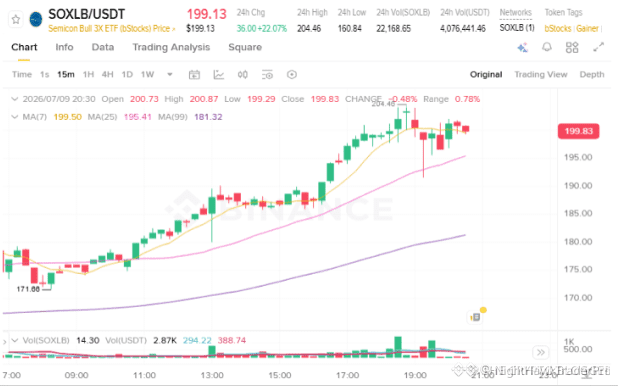The image size is (618, 386).
Task: Click the MA(99) value 181.32
Action: [208, 117]
